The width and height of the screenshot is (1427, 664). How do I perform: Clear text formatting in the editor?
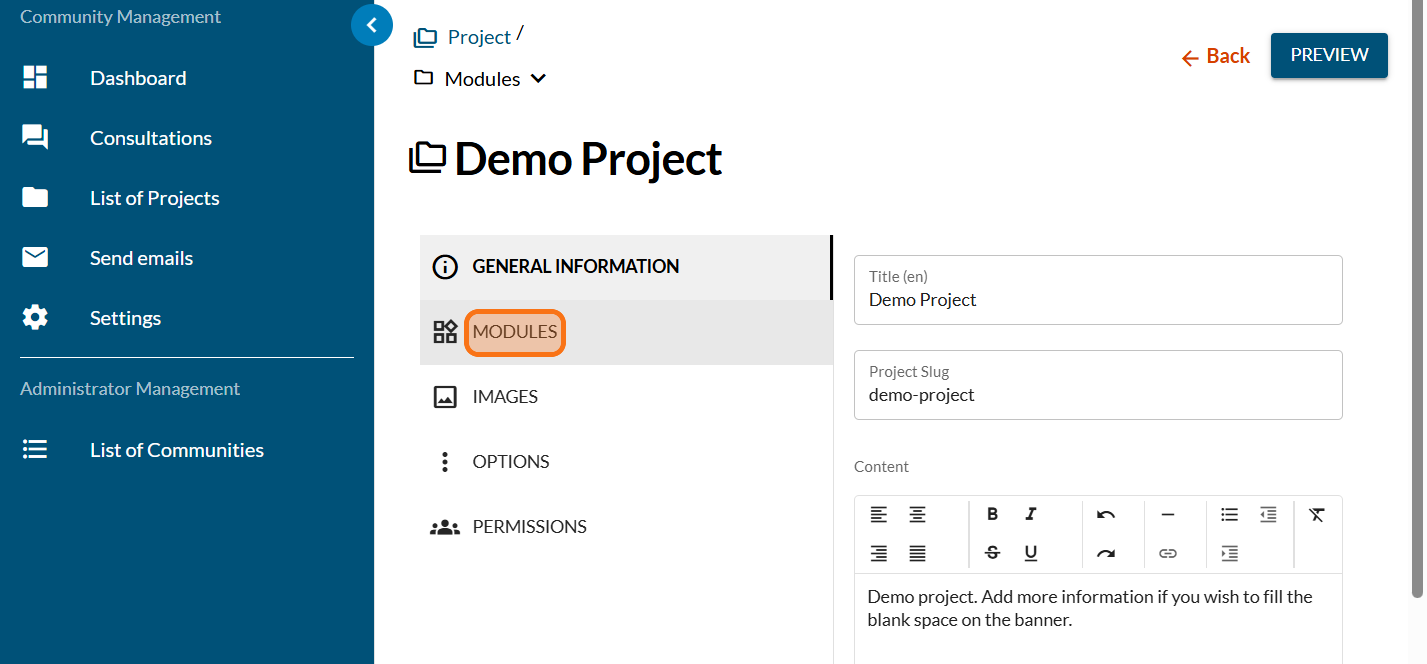tap(1317, 514)
